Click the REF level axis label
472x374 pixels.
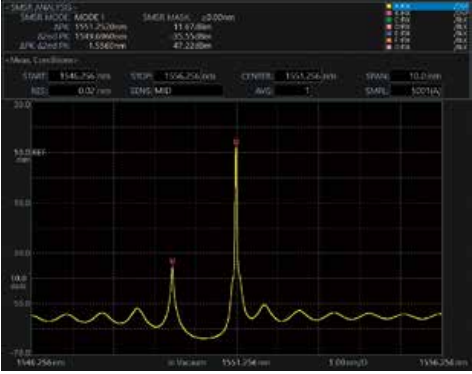tap(29, 153)
